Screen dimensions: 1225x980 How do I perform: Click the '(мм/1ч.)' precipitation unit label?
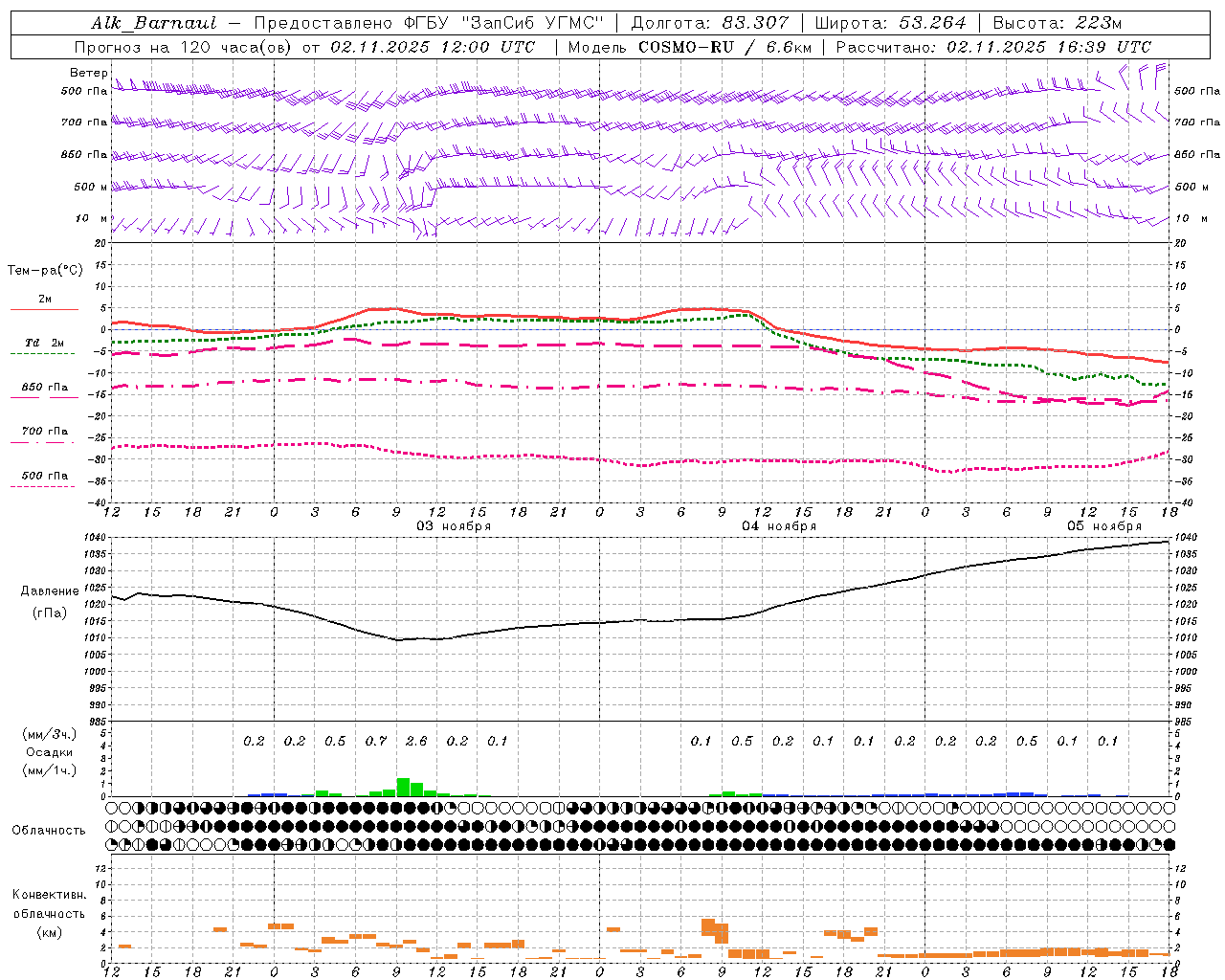click(x=49, y=770)
